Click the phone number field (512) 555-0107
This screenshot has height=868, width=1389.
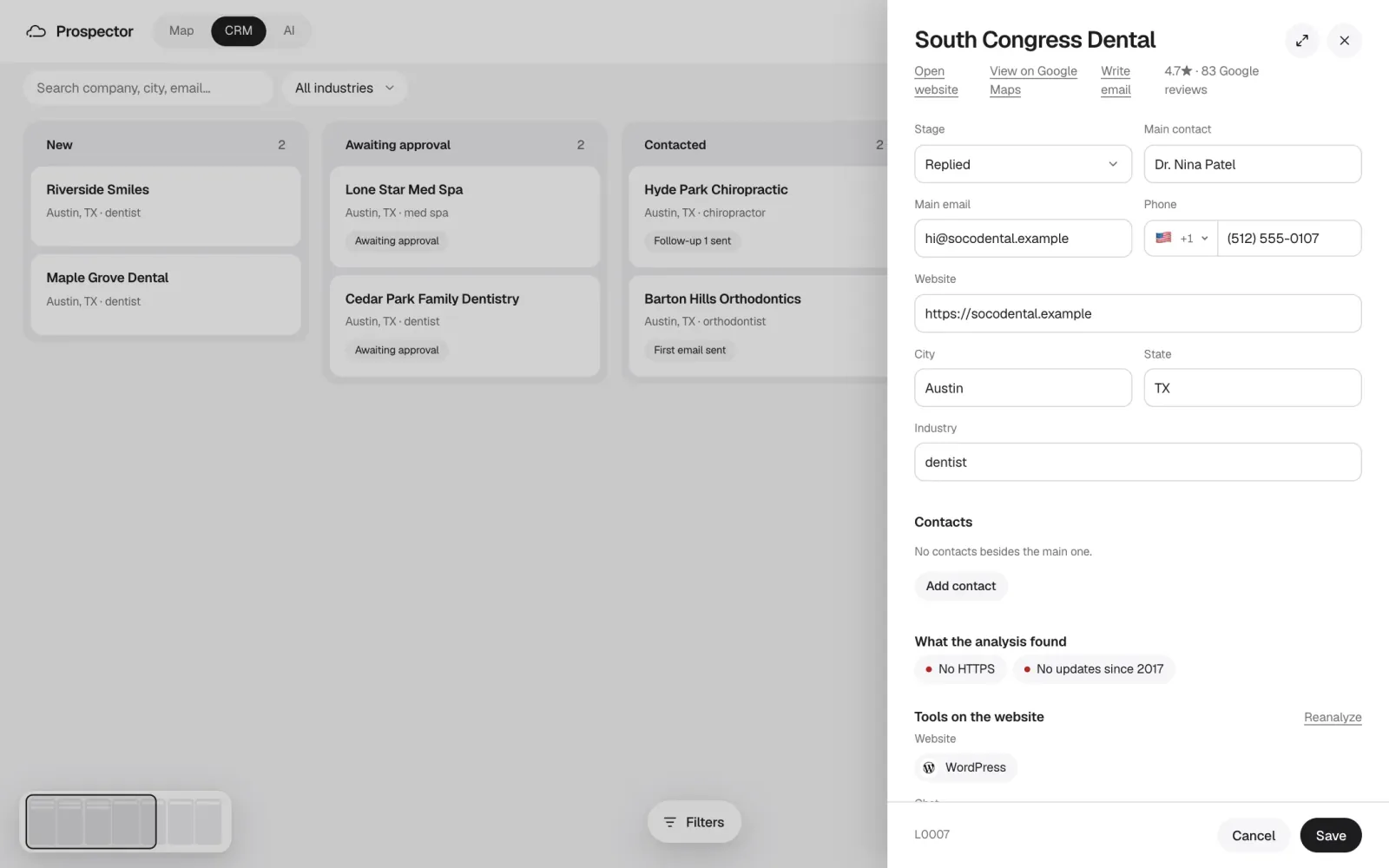(x=1289, y=239)
